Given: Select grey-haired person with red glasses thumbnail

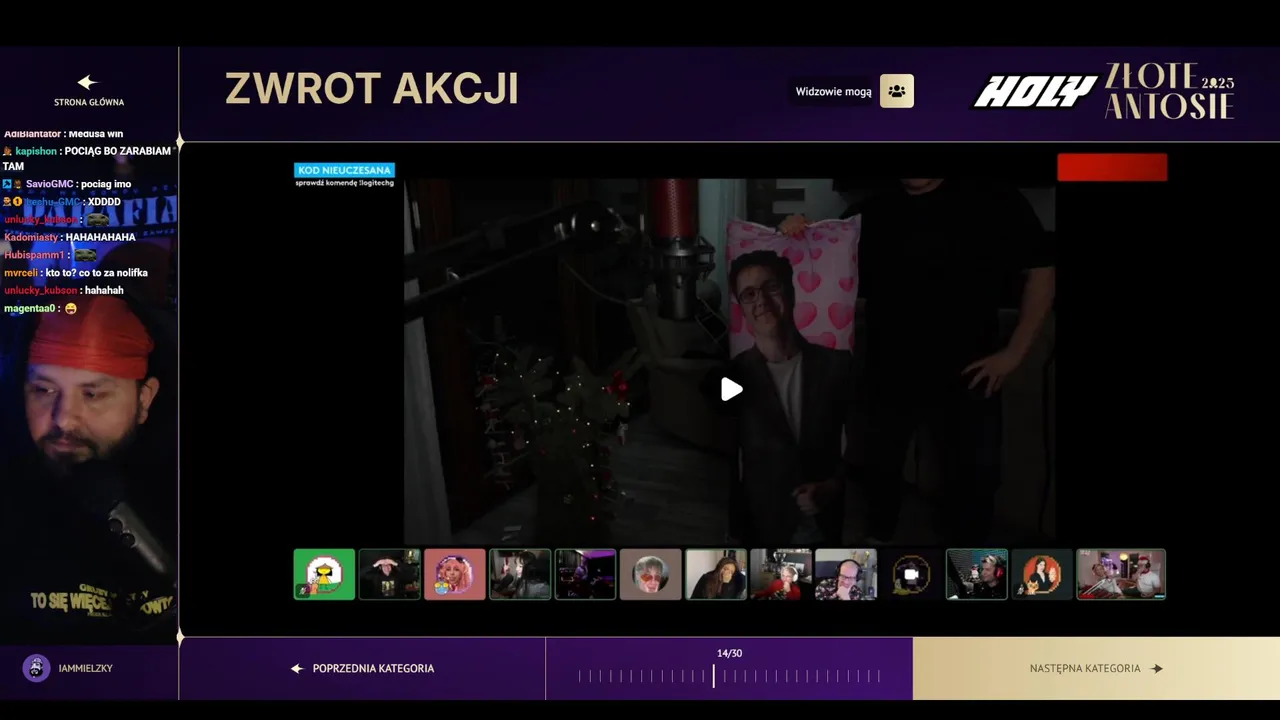Looking at the screenshot, I should click(x=650, y=574).
